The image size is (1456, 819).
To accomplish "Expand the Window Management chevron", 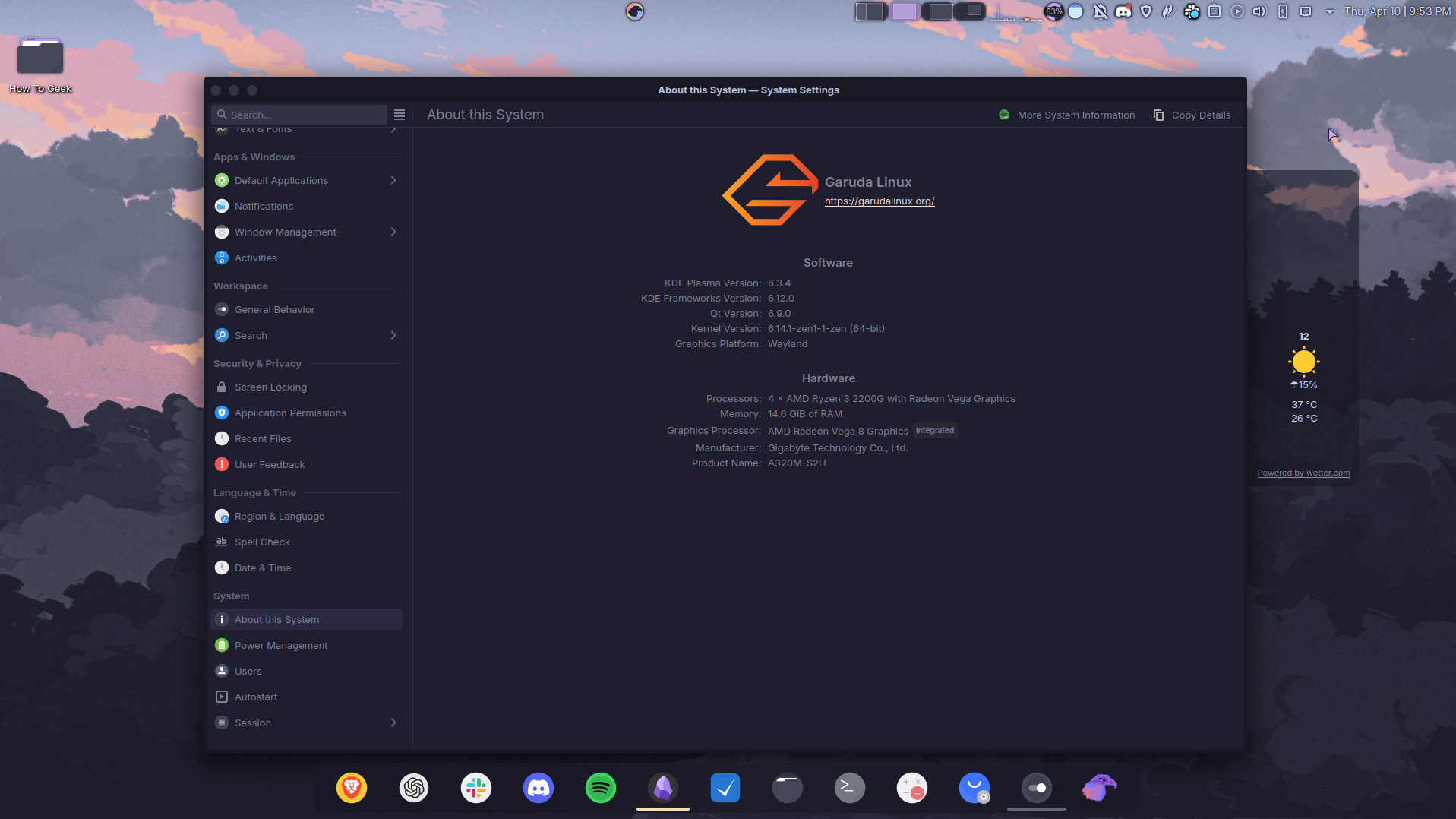I will 393,232.
